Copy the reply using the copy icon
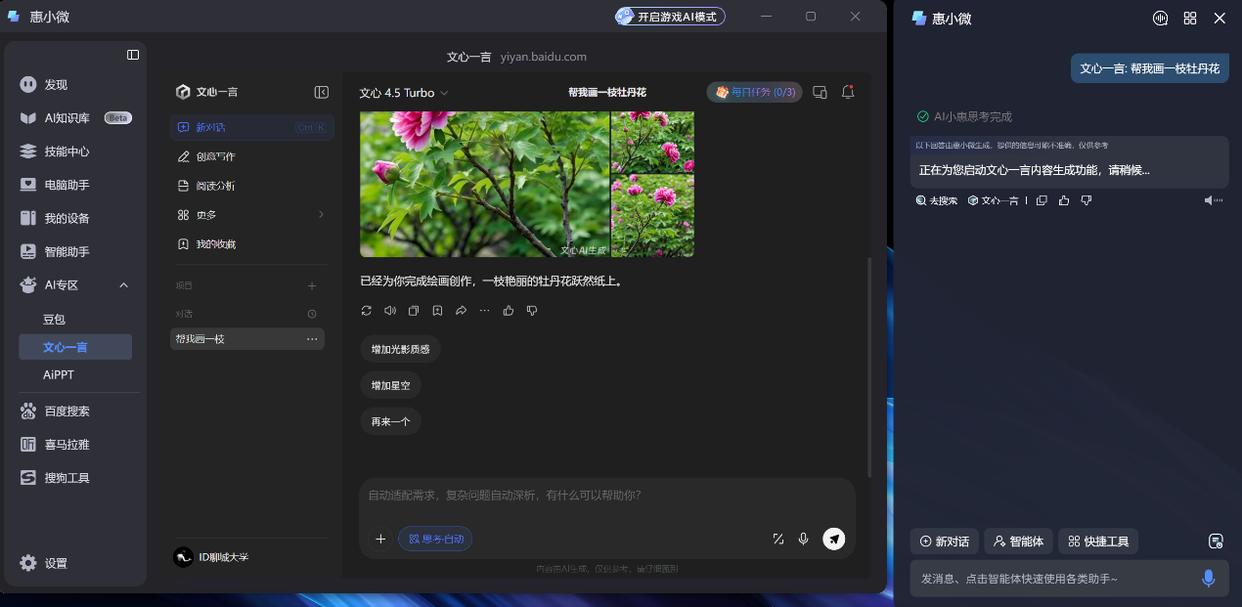This screenshot has width=1242, height=607. [x=414, y=311]
